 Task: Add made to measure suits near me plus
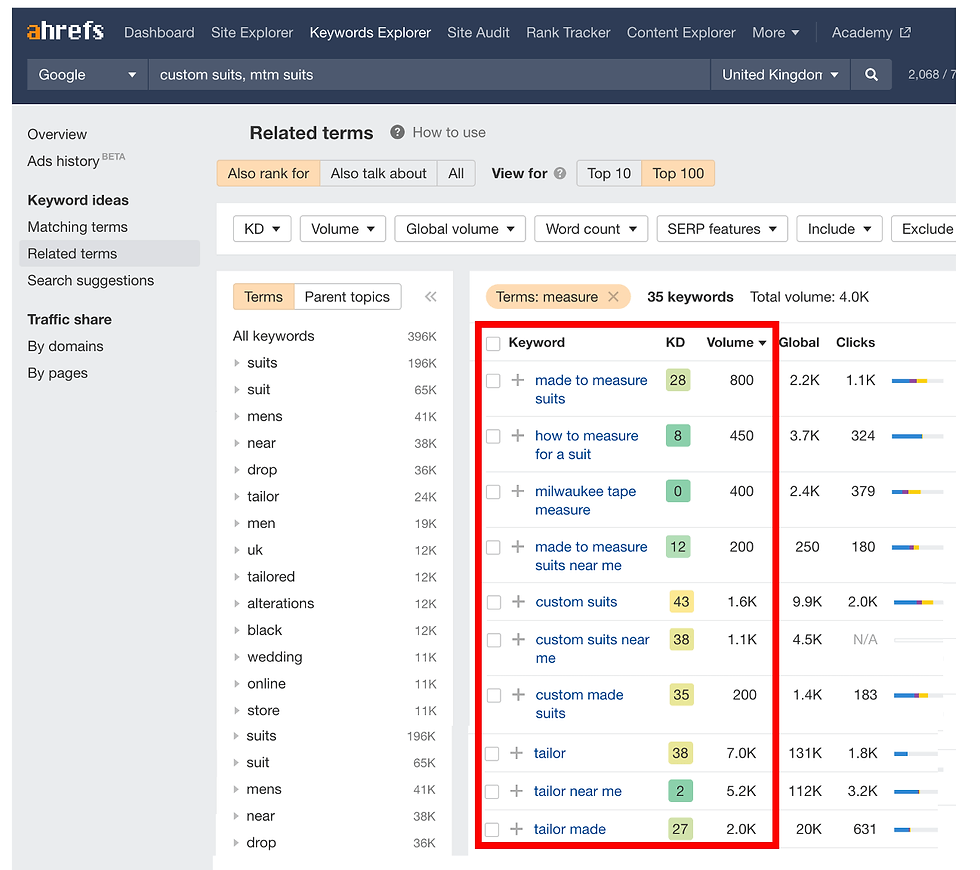pos(518,547)
